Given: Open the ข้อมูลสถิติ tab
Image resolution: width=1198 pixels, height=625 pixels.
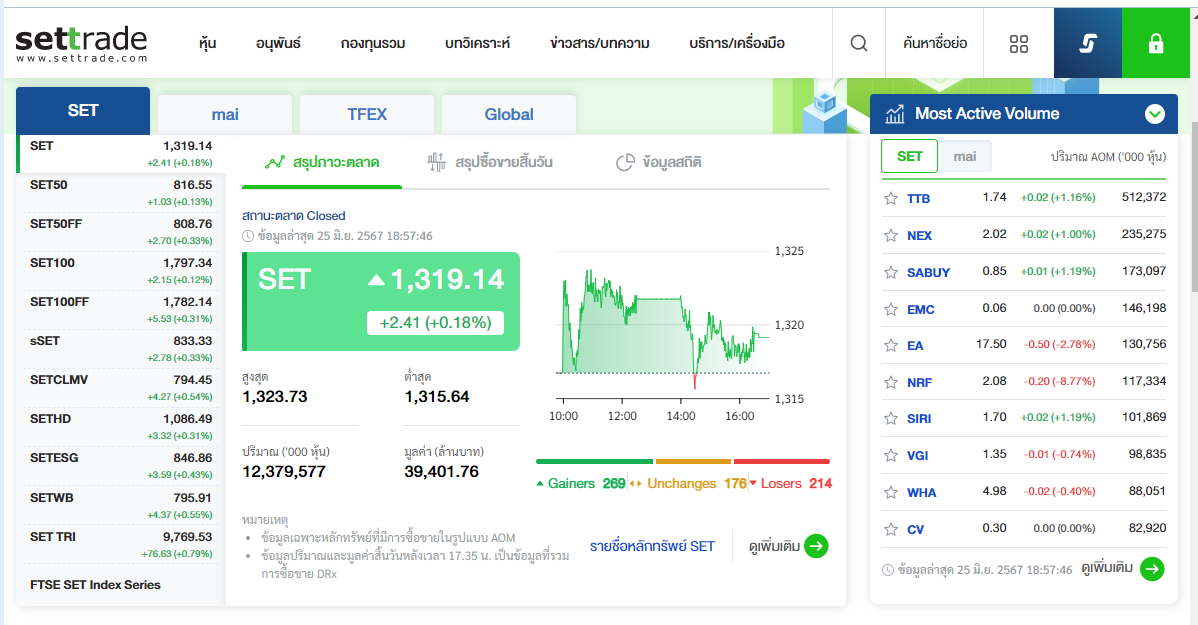Looking at the screenshot, I should (659, 162).
